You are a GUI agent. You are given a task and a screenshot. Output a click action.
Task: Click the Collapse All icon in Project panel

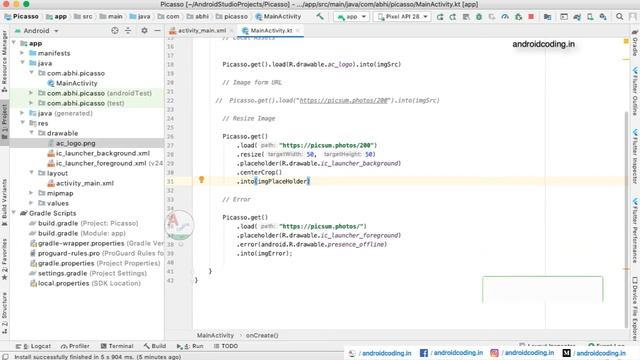coord(128,31)
